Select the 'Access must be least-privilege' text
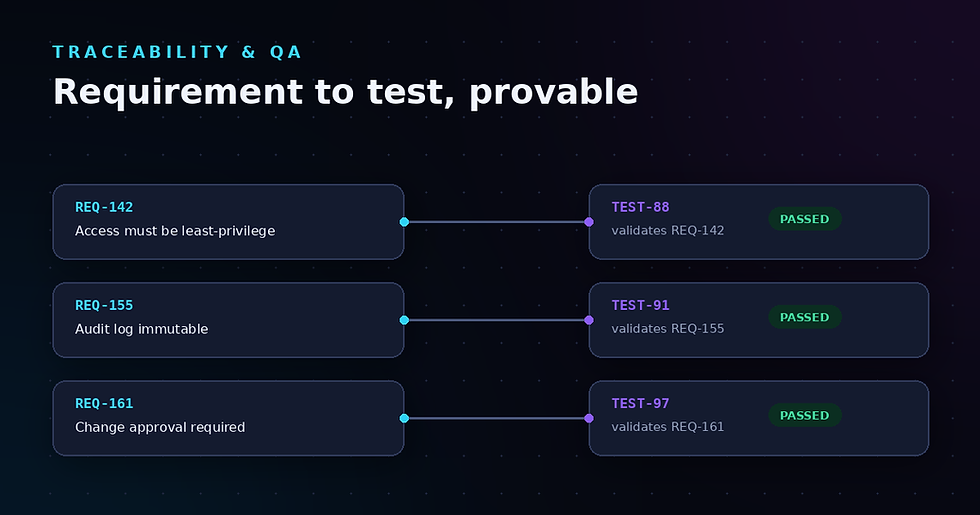Image resolution: width=980 pixels, height=515 pixels. (x=175, y=231)
